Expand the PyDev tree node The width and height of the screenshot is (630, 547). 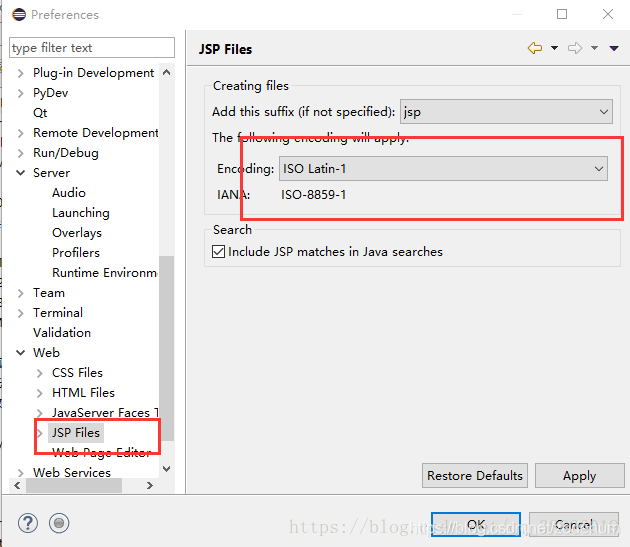point(21,93)
